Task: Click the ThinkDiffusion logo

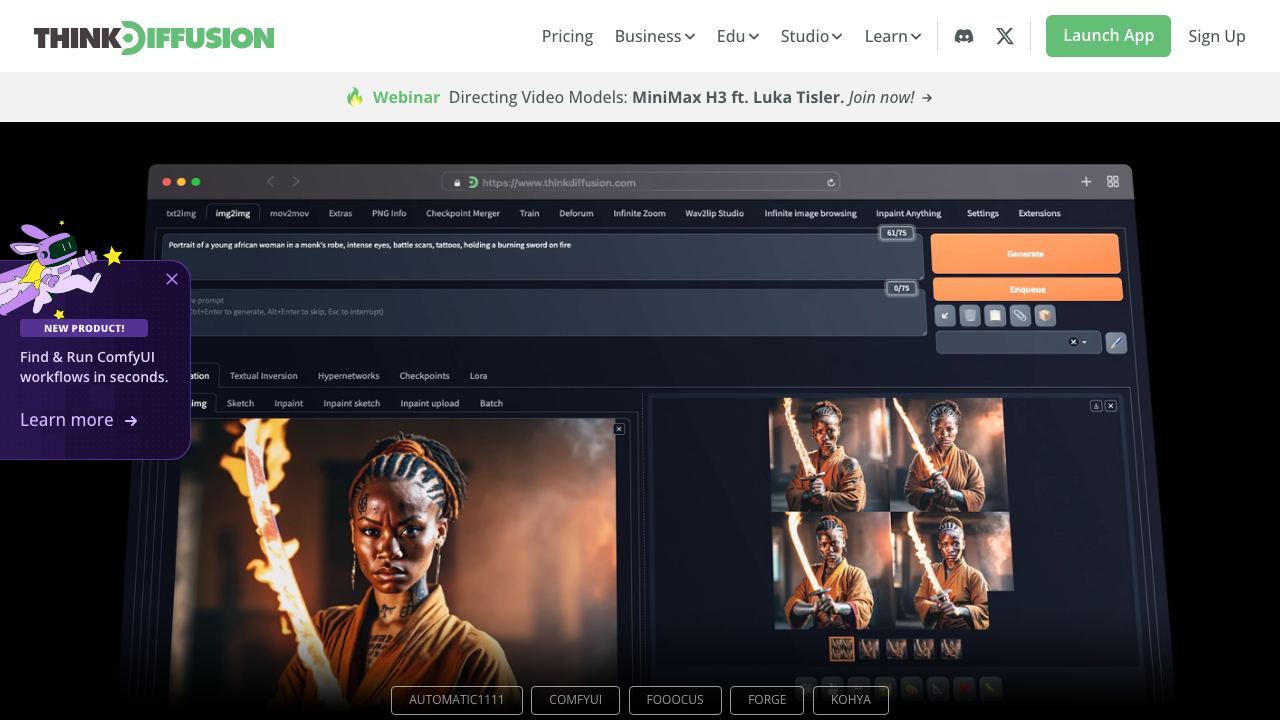Action: coord(154,37)
